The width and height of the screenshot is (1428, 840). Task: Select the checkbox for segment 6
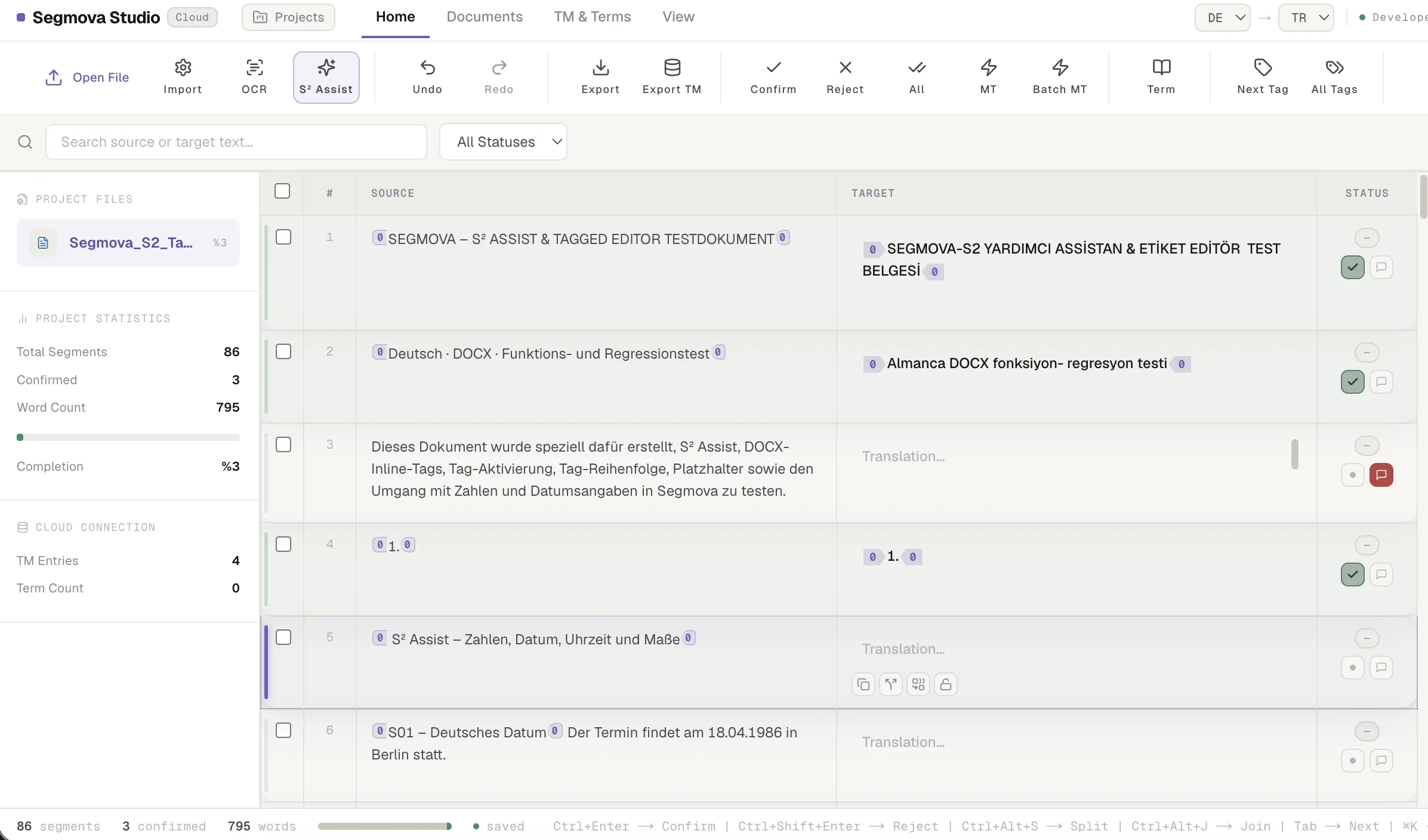click(283, 730)
